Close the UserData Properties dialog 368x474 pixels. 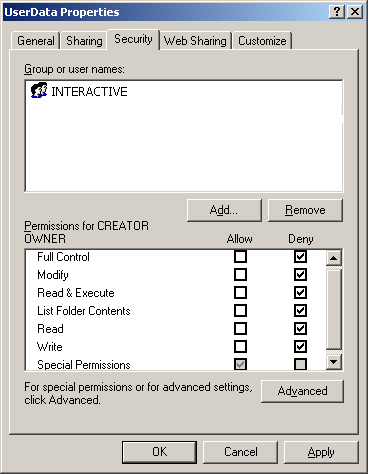[x=355, y=12]
